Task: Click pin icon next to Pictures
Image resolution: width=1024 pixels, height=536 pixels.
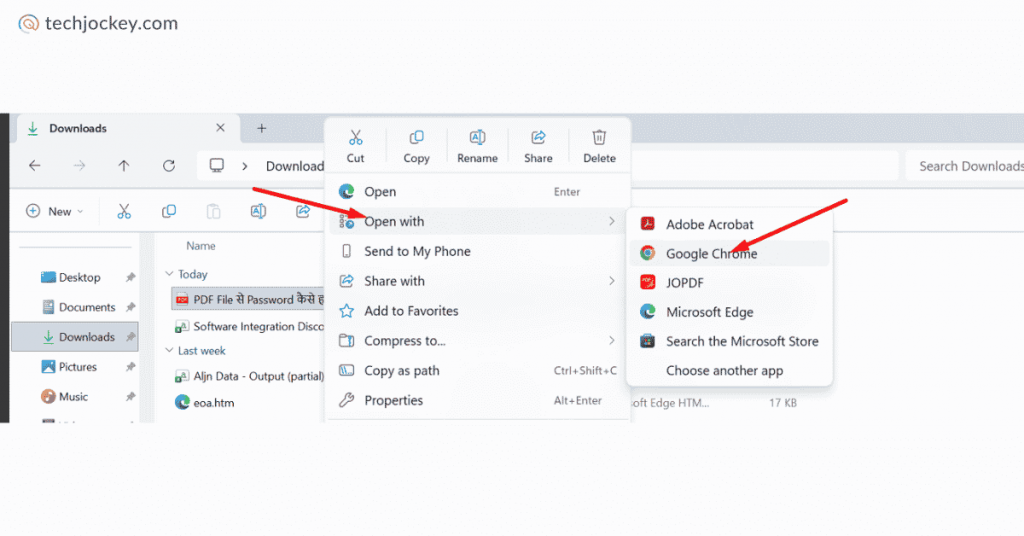Action: (x=131, y=367)
